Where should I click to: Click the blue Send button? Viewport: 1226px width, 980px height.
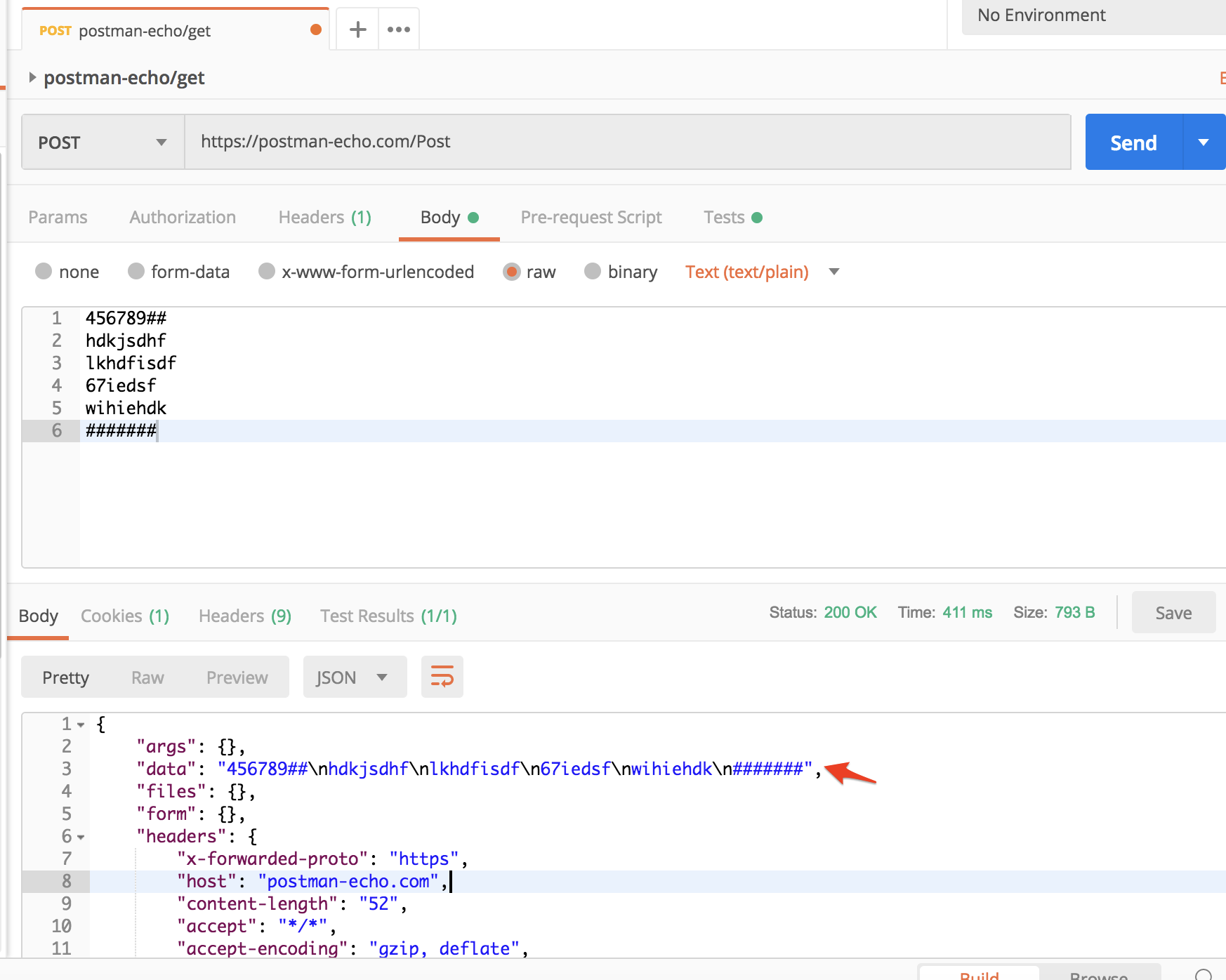(1133, 143)
